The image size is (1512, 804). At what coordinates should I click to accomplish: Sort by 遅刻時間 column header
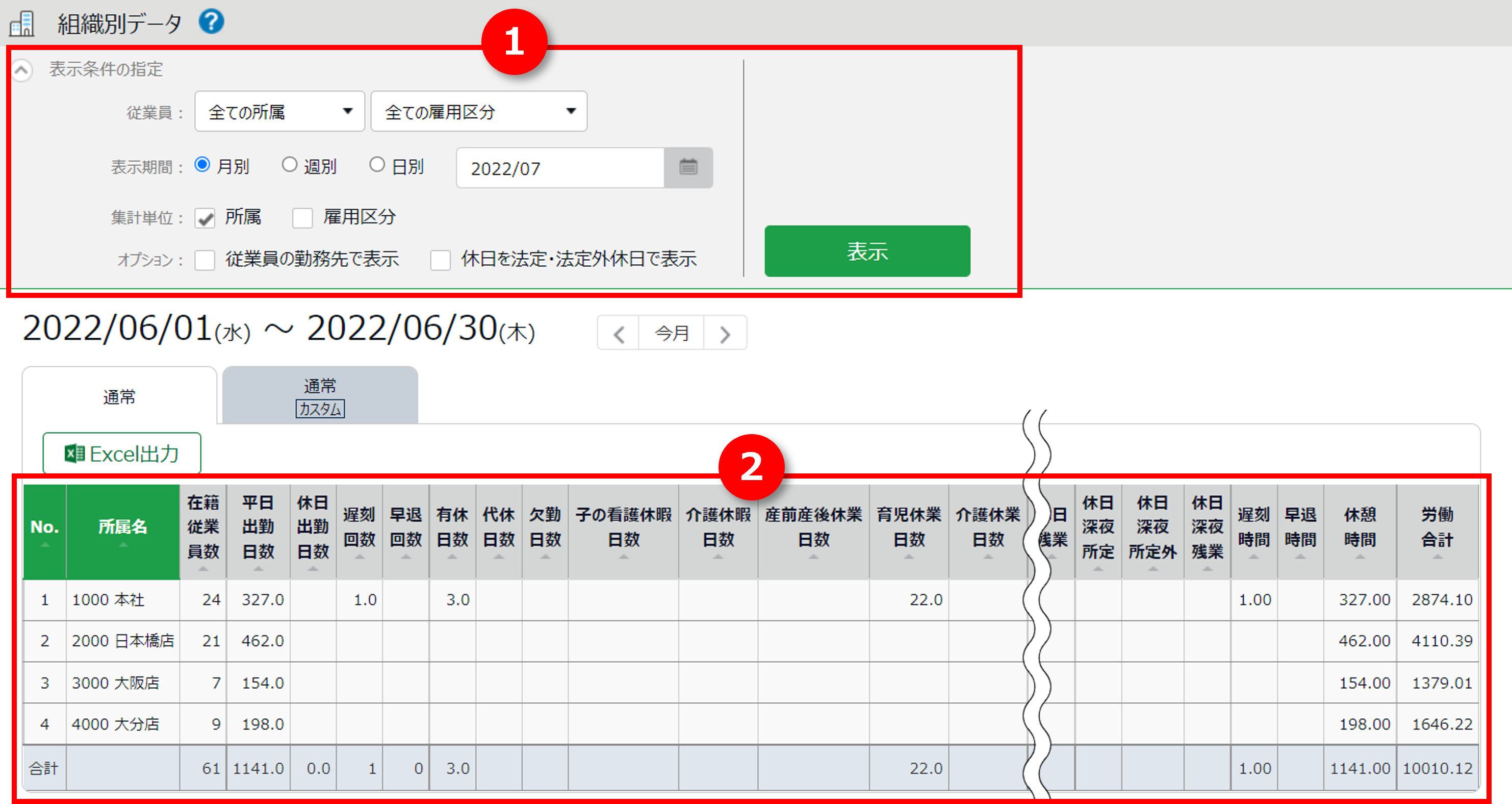(1254, 532)
